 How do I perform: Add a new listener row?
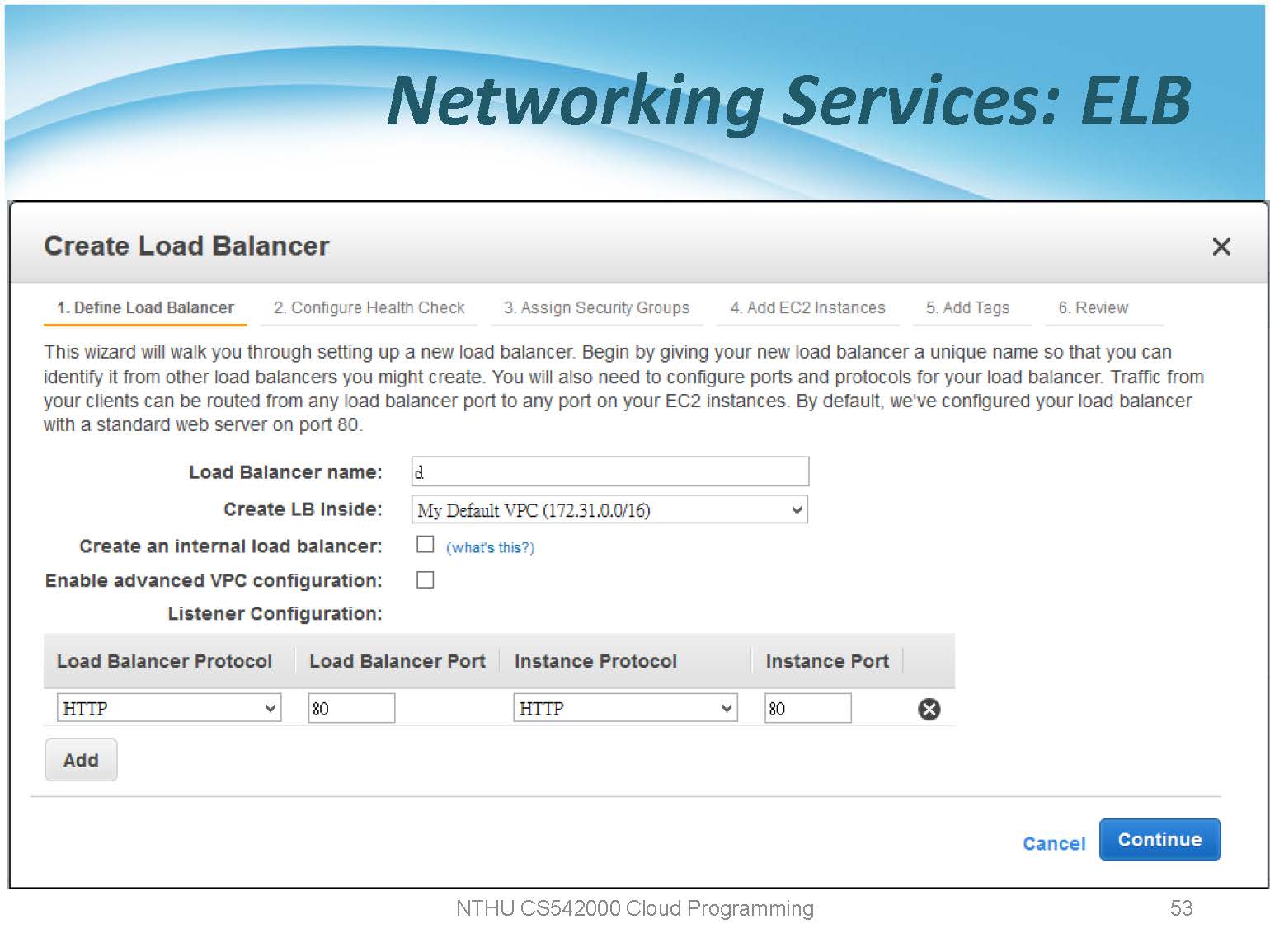pyautogui.click(x=81, y=760)
